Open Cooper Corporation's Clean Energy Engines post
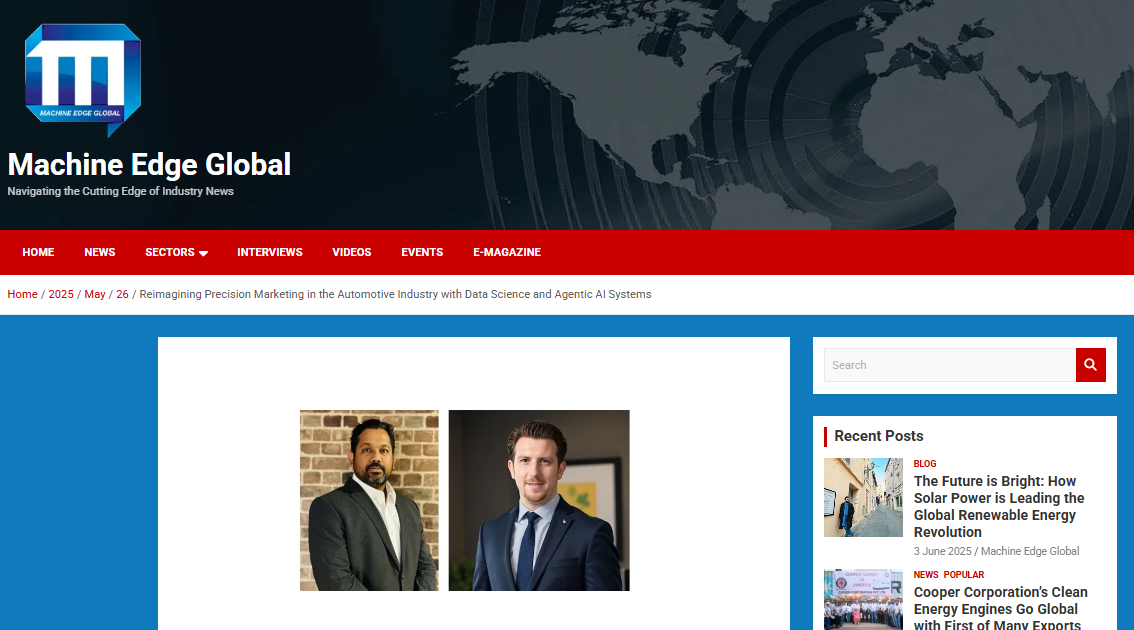This screenshot has height=630, width=1134. [x=1001, y=608]
